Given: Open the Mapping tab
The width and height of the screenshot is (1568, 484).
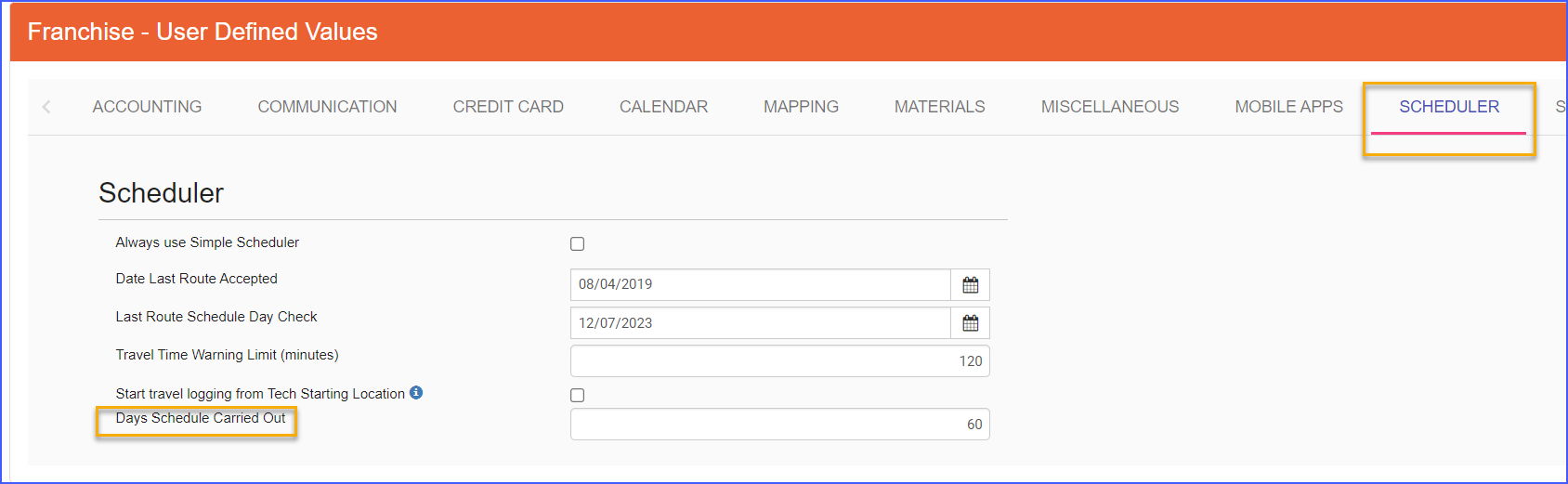Looking at the screenshot, I should (x=801, y=107).
